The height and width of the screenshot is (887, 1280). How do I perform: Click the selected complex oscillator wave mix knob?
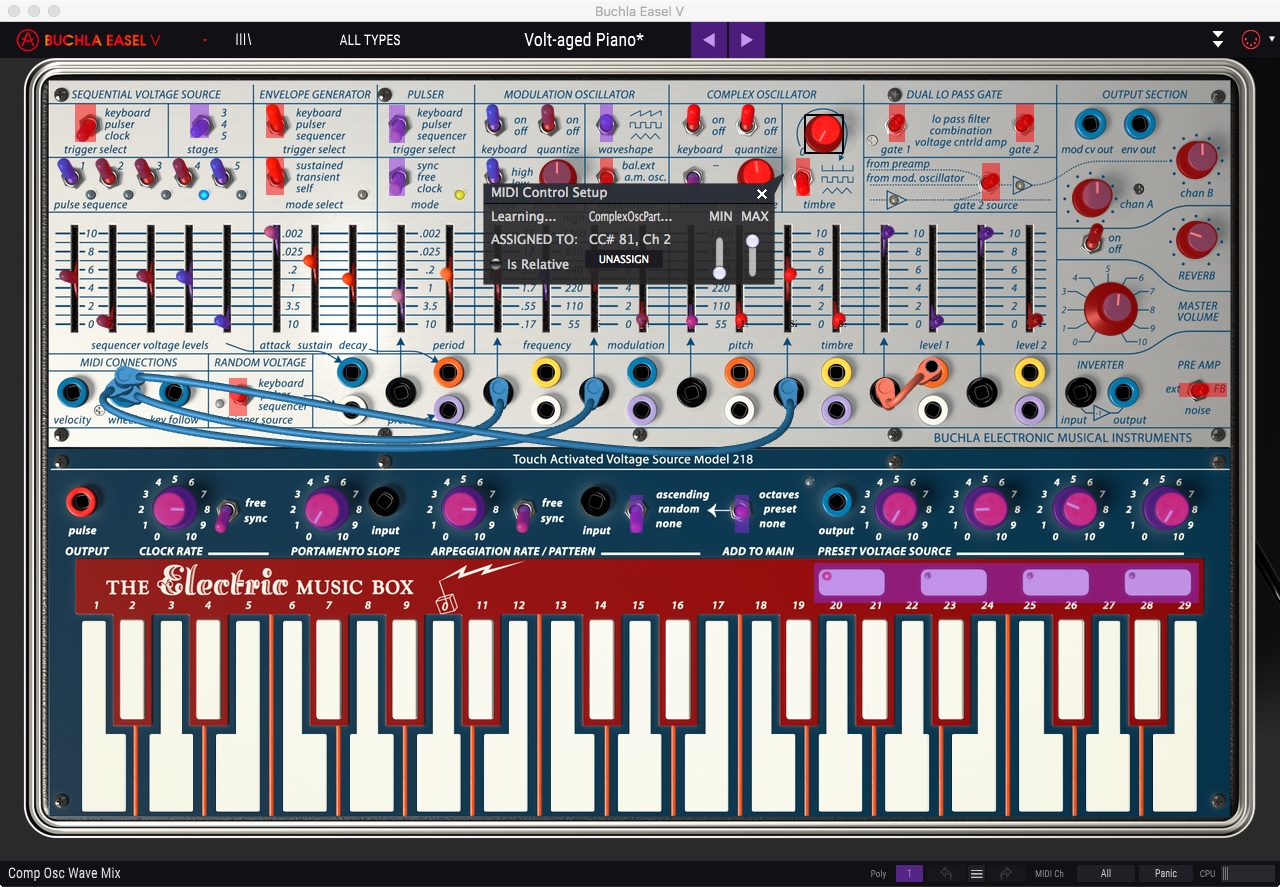pos(824,132)
